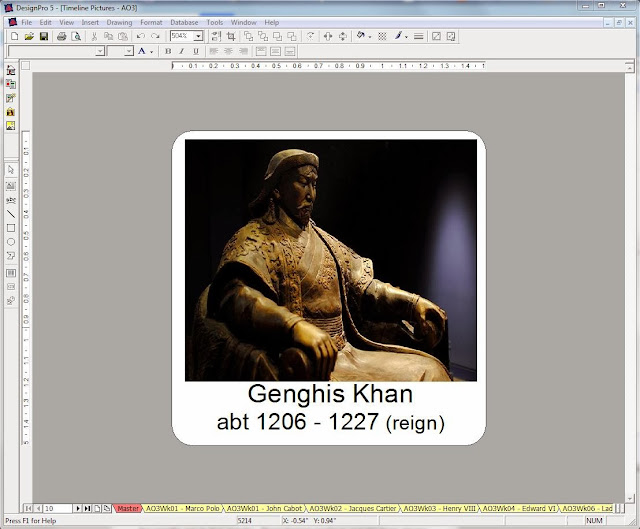The width and height of the screenshot is (640, 529).
Task: Open the Tools menu
Action: click(215, 22)
